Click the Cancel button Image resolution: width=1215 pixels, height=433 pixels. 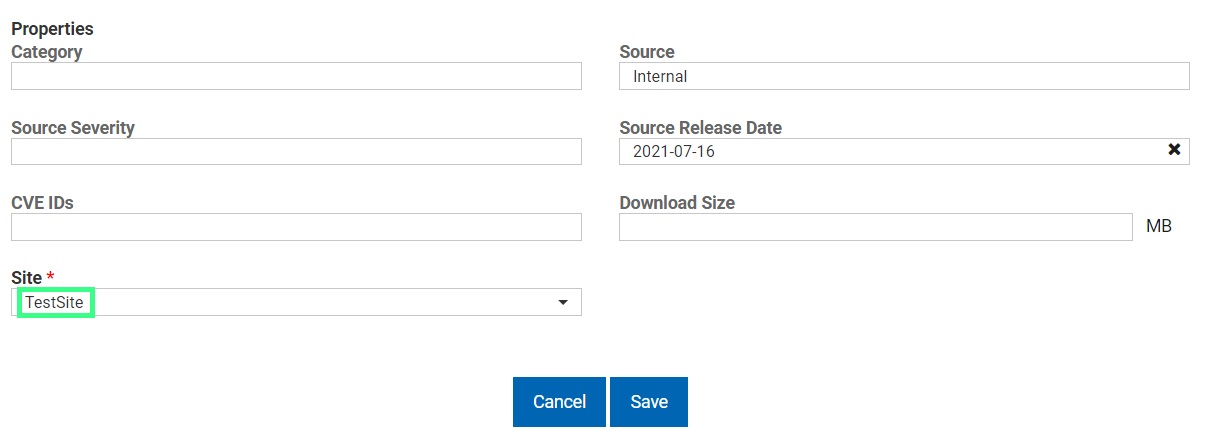pos(559,402)
